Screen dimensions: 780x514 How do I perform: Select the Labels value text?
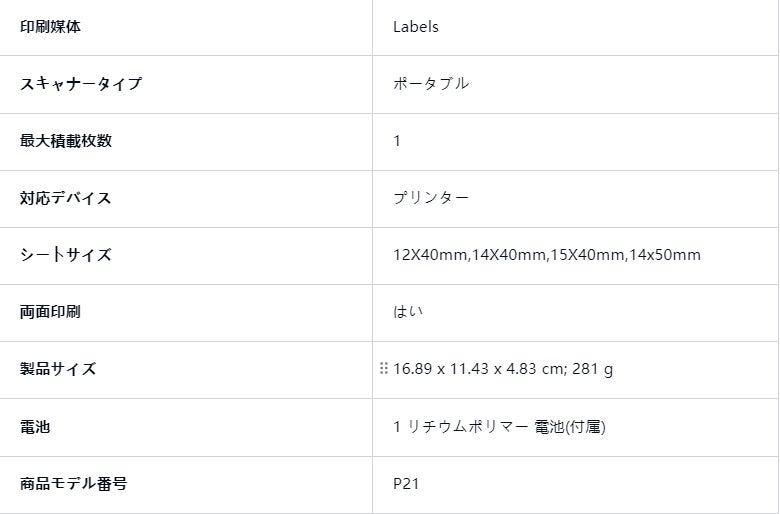[x=415, y=27]
